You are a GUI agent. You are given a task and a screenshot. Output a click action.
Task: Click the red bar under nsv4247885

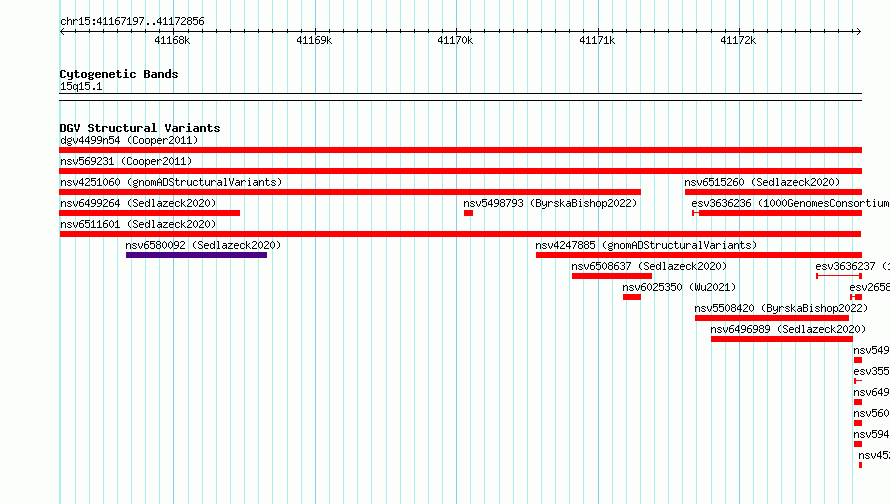coord(699,255)
